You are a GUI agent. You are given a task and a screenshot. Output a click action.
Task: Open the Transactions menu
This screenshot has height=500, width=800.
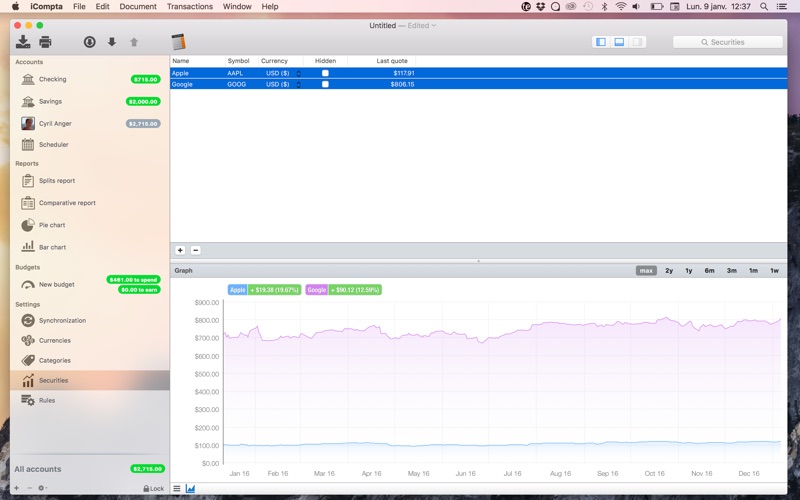[x=190, y=7]
